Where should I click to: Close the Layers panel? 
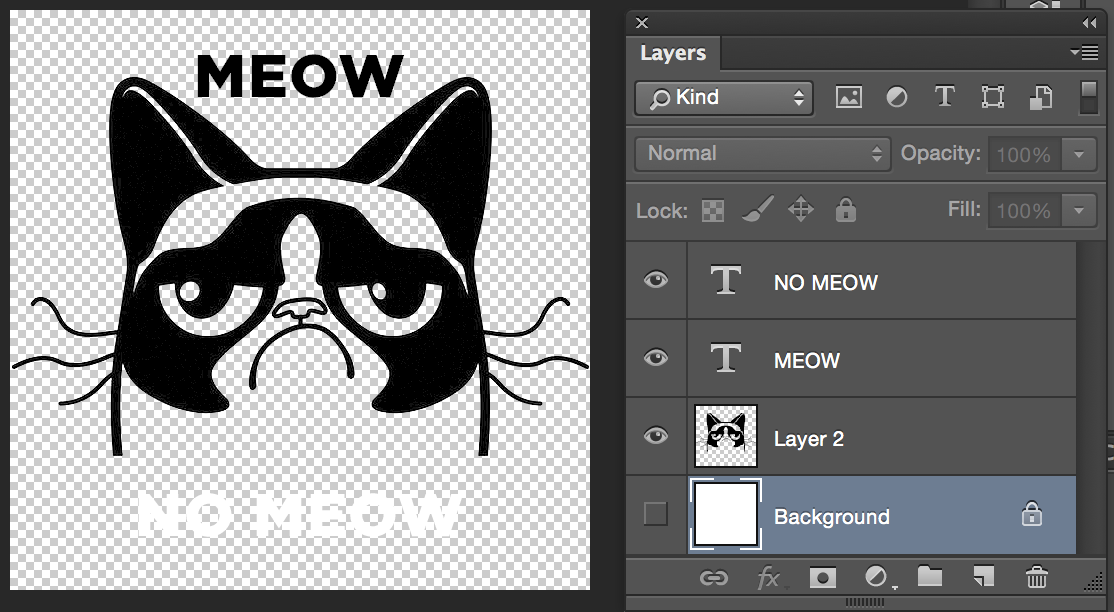(642, 23)
